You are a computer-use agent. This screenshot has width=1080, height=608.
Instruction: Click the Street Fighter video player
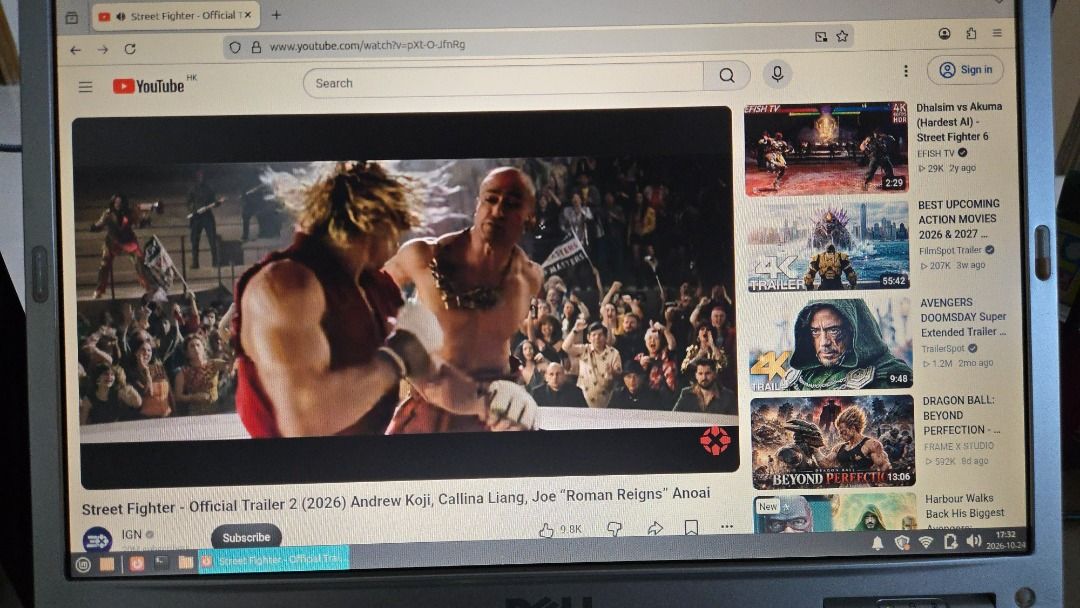point(406,297)
